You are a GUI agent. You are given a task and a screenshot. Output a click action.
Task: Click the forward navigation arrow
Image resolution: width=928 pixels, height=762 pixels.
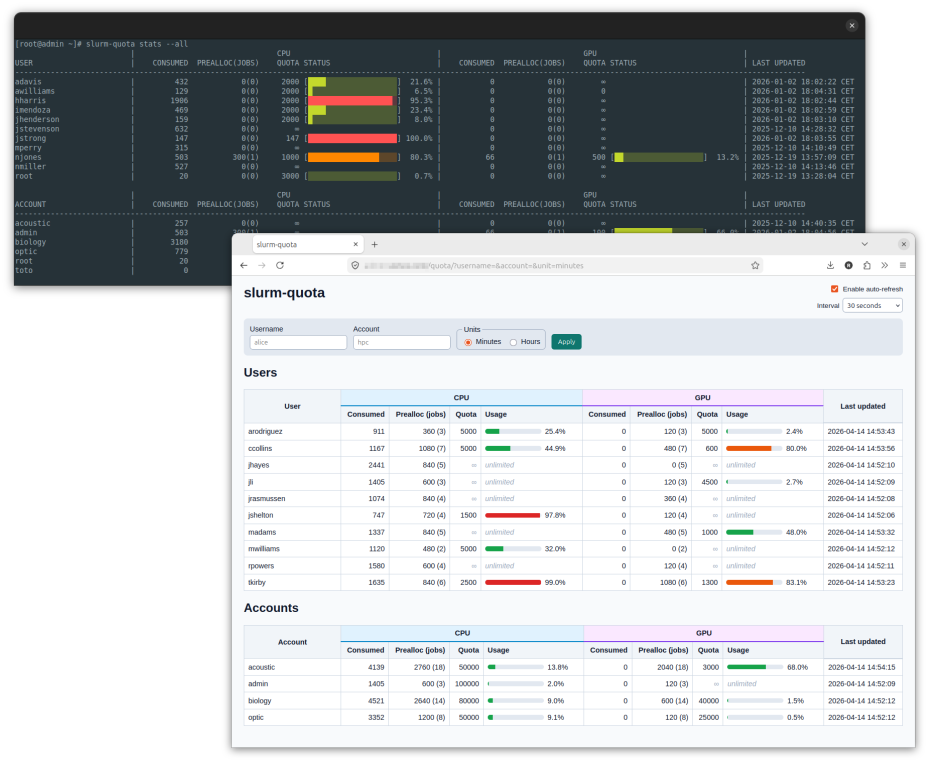pos(261,265)
